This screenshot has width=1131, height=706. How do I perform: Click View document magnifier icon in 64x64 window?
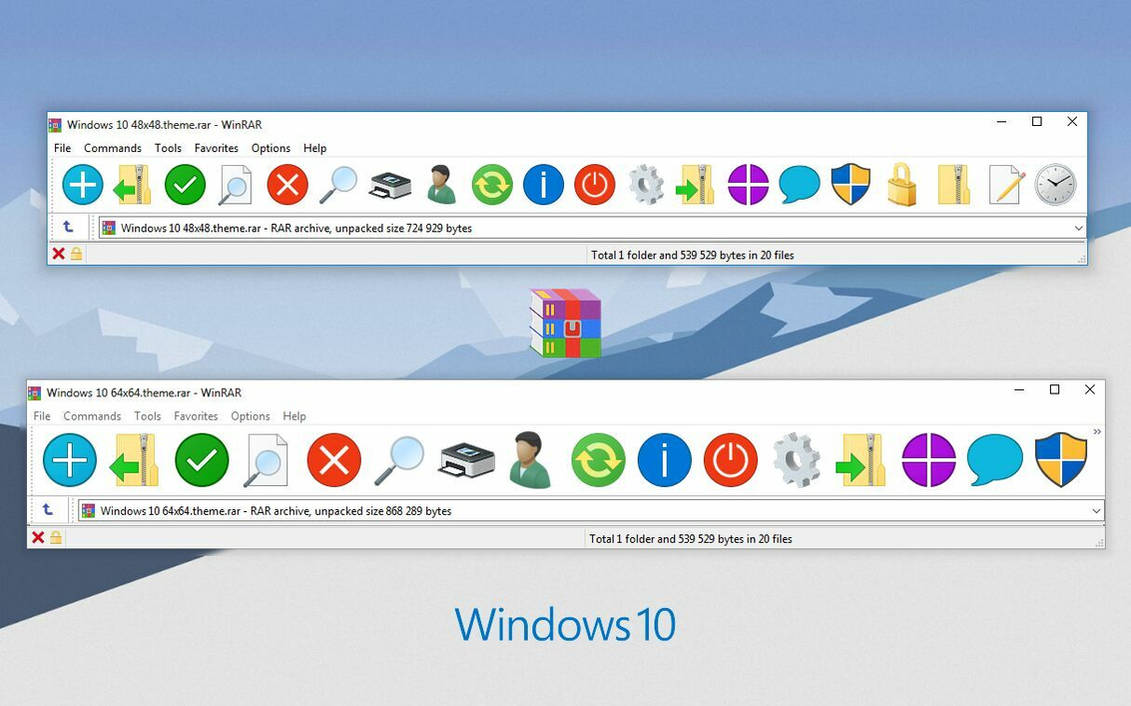pyautogui.click(x=265, y=460)
